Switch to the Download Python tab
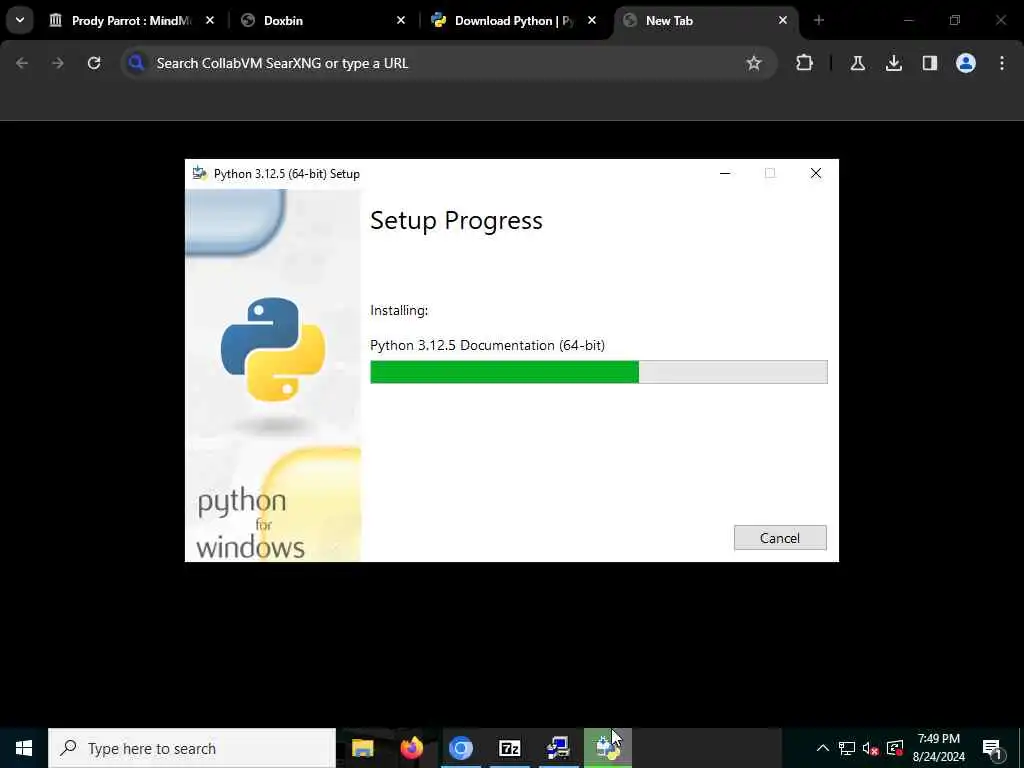This screenshot has width=1024, height=768. [x=515, y=21]
